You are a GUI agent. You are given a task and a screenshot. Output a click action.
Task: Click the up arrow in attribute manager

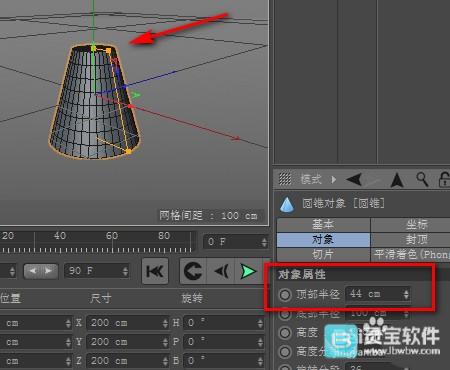[397, 180]
